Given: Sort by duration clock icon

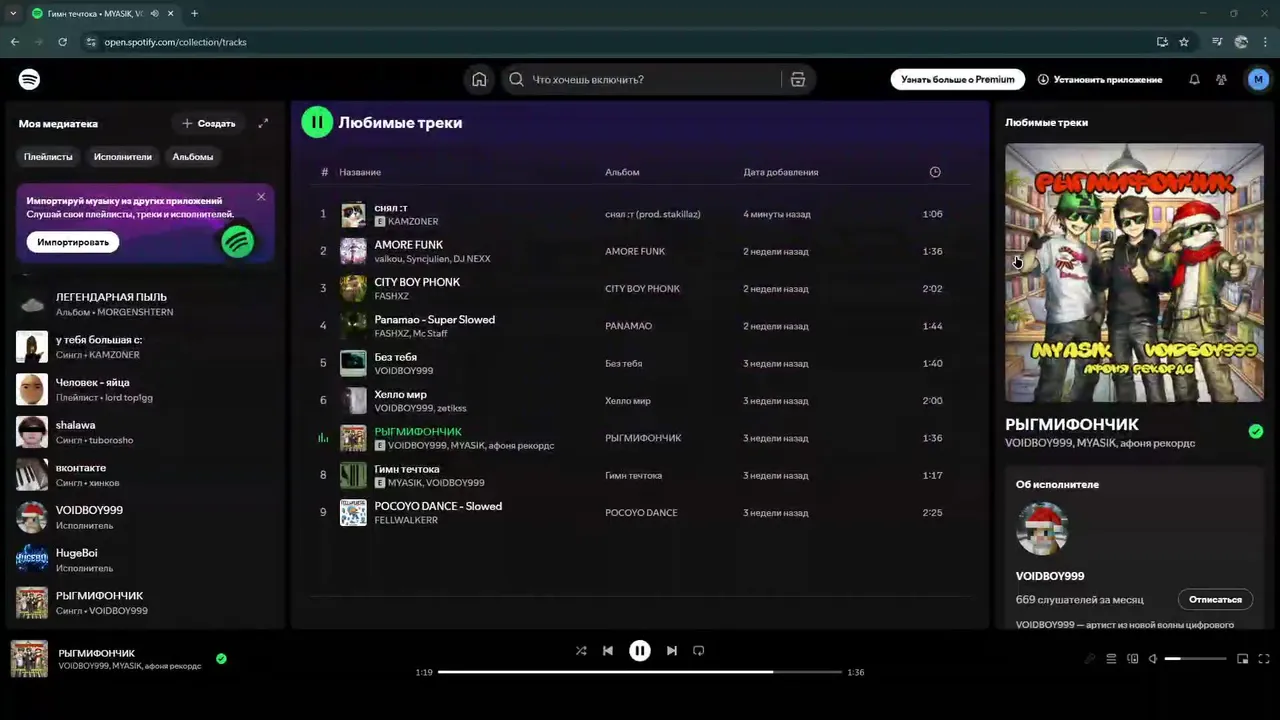Looking at the screenshot, I should pyautogui.click(x=935, y=172).
